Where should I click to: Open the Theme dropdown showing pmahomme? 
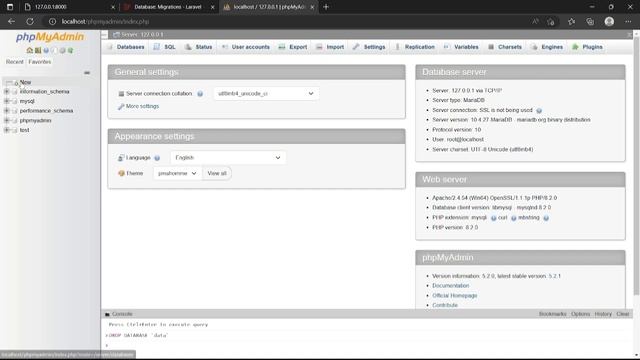(177, 173)
